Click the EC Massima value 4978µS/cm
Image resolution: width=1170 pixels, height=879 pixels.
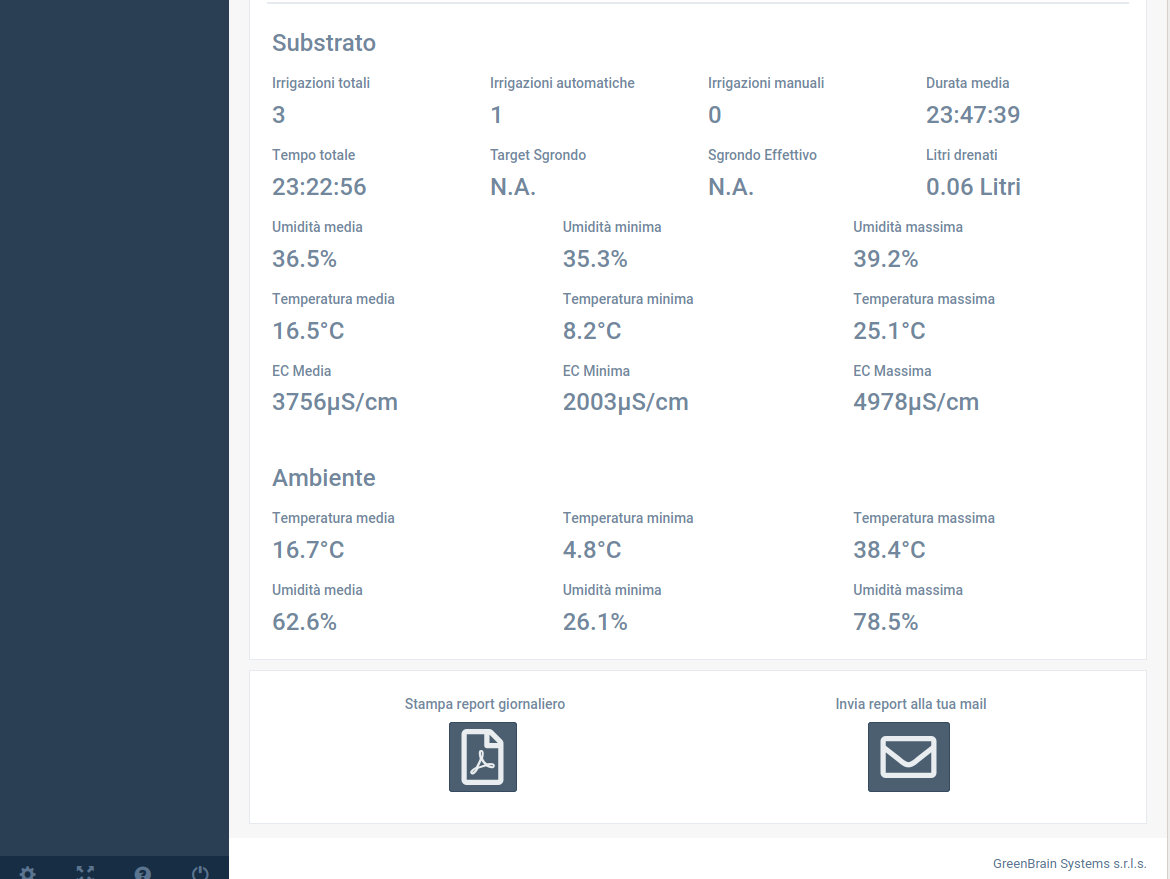pyautogui.click(x=916, y=402)
